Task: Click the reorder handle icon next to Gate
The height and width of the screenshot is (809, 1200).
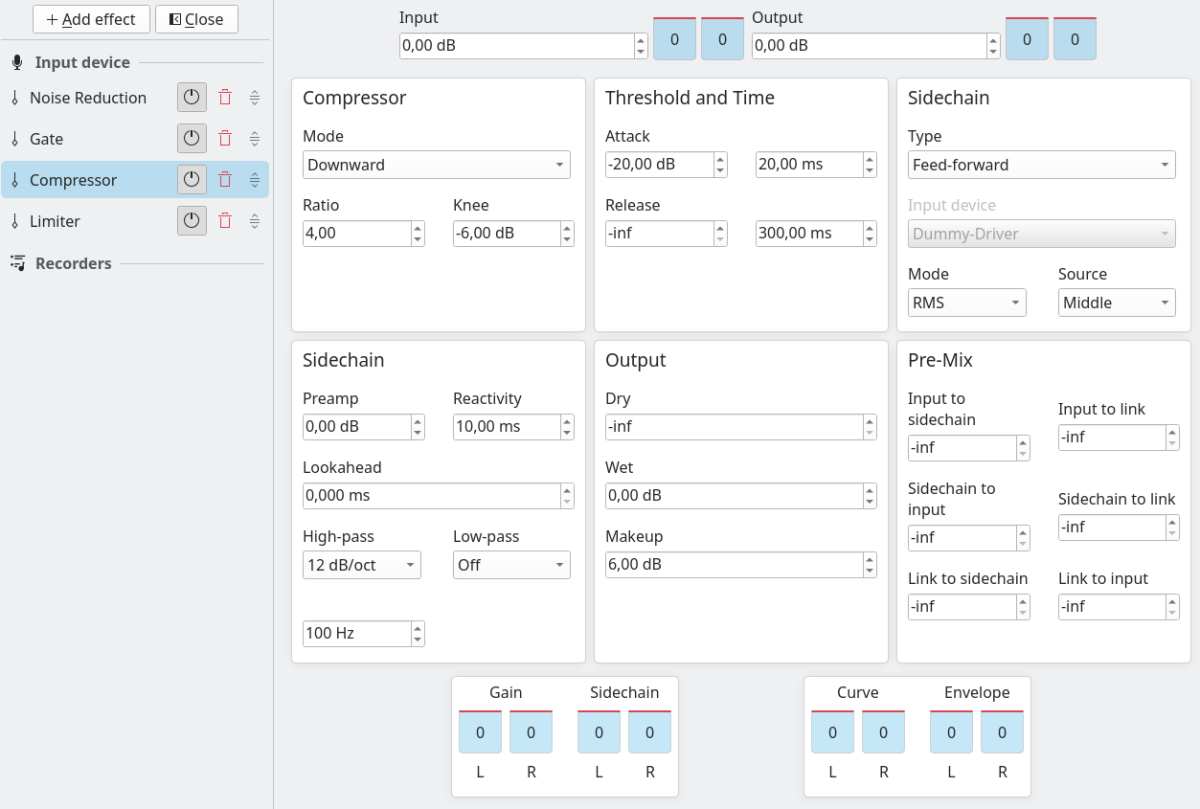Action: click(x=255, y=138)
